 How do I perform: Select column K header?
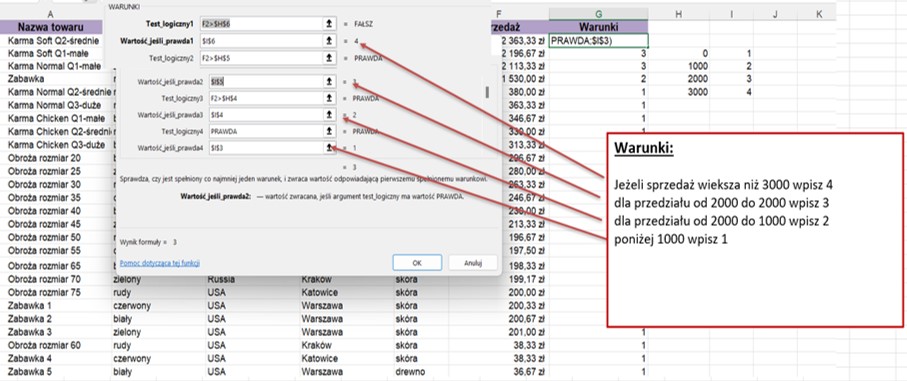(x=818, y=14)
